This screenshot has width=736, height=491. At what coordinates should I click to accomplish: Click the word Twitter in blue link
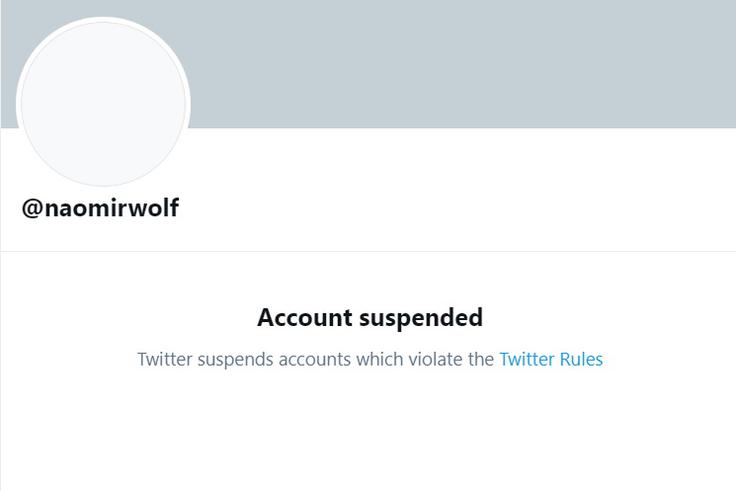[527, 359]
